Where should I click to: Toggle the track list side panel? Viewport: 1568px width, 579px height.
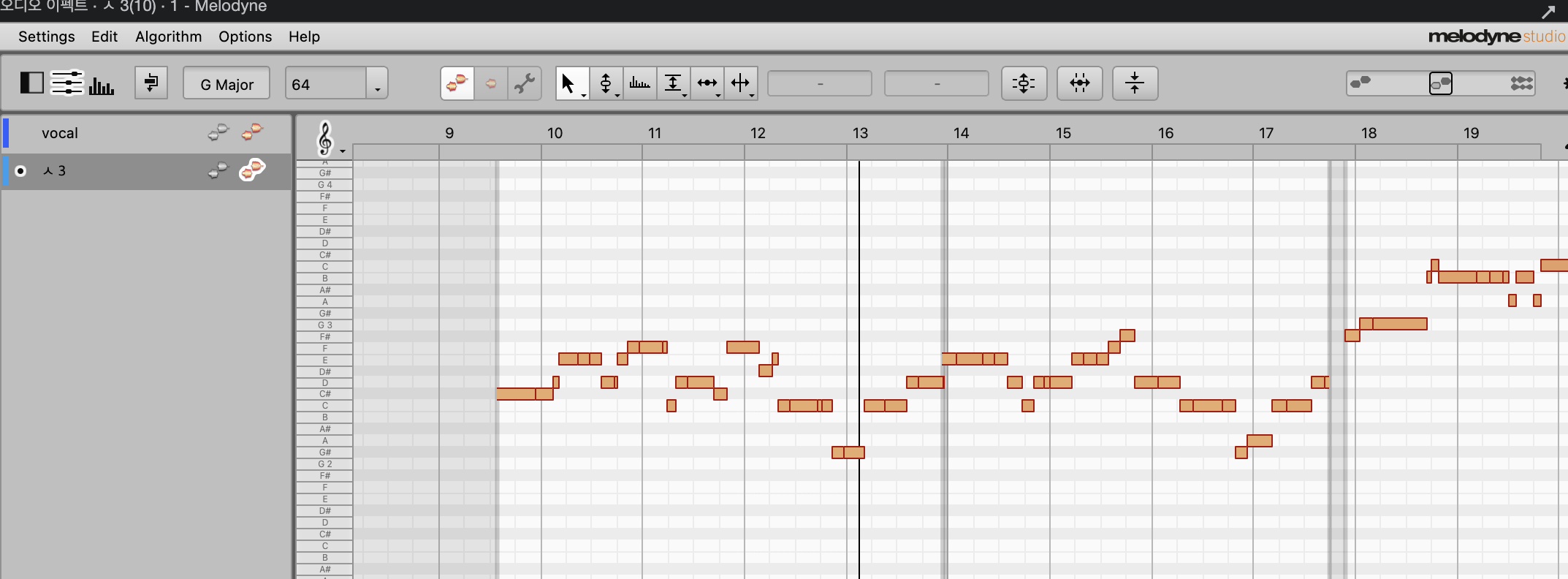[x=31, y=83]
